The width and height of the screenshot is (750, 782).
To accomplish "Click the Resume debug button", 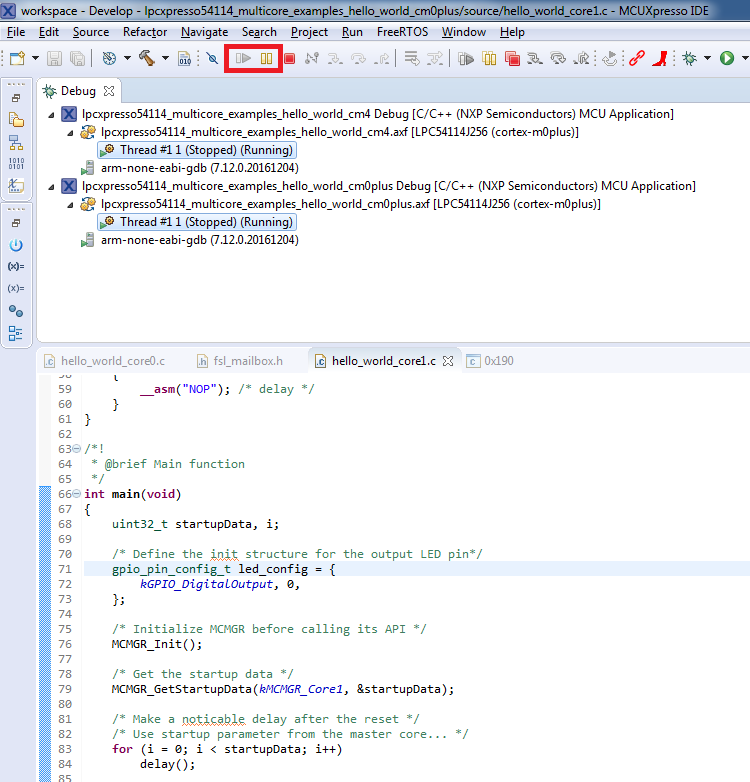I will click(243, 59).
